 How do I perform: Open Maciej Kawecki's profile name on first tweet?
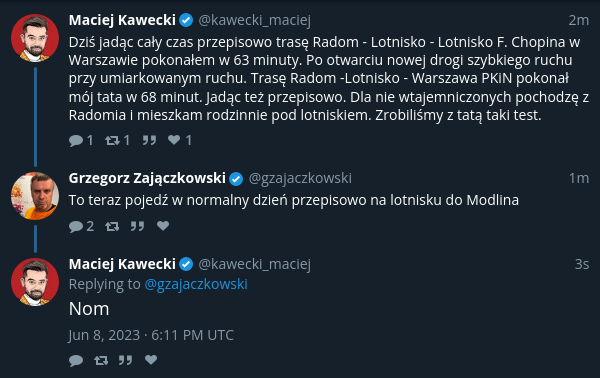tap(122, 20)
